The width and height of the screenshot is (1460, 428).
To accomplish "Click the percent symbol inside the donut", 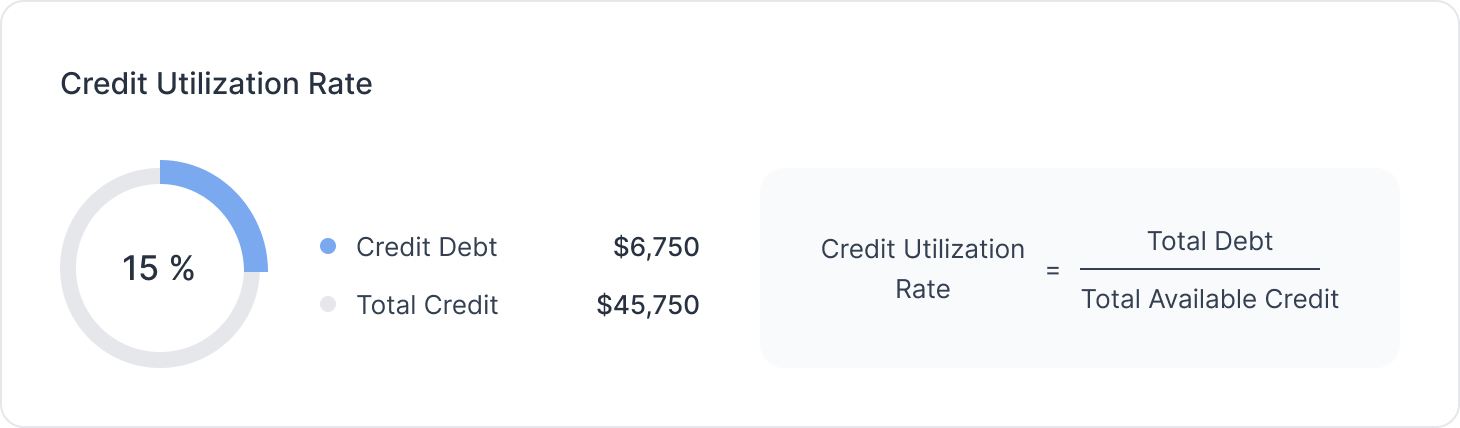I will (182, 268).
